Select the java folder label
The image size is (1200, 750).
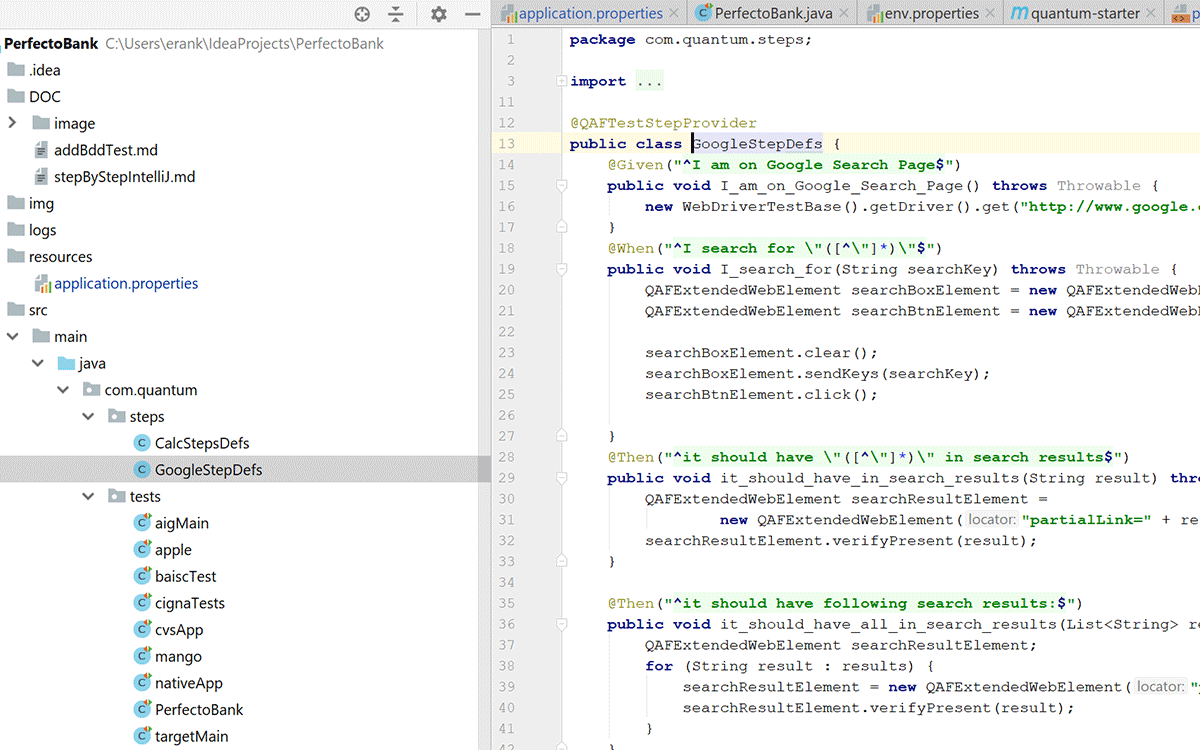click(92, 363)
